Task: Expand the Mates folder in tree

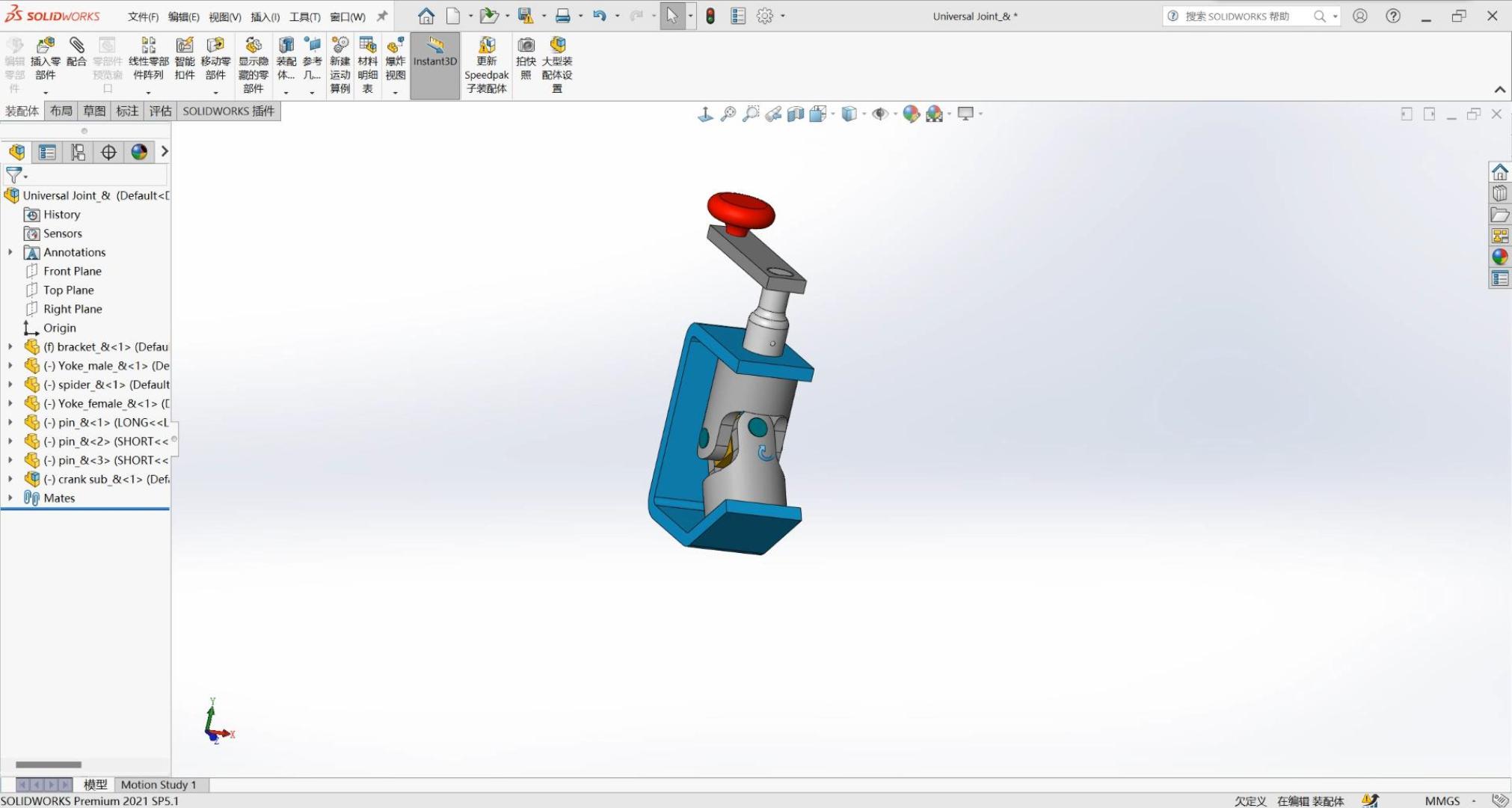Action: (x=10, y=498)
